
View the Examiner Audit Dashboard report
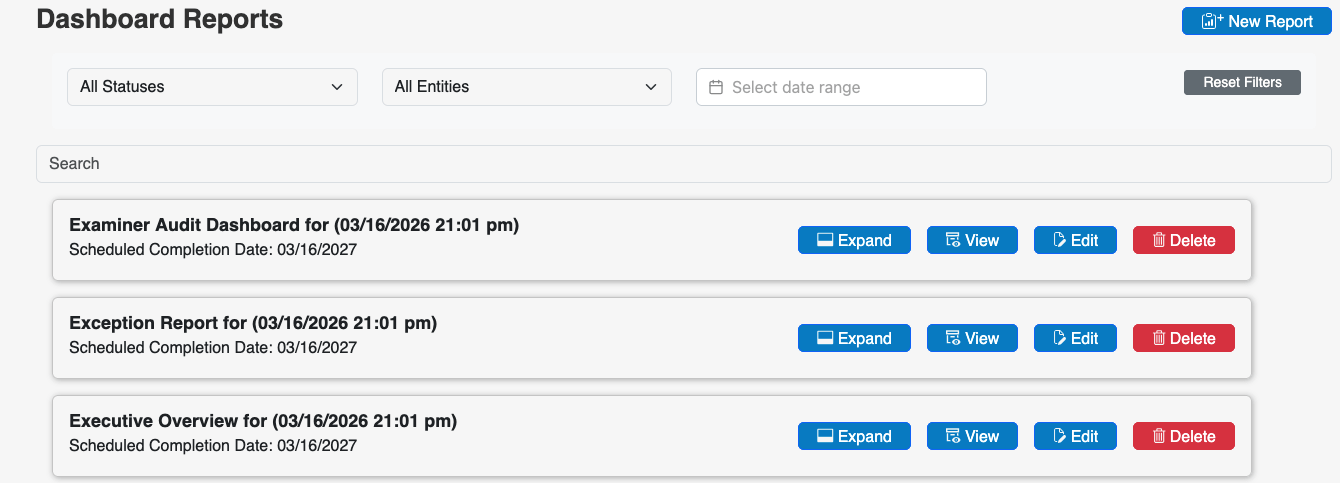972,240
